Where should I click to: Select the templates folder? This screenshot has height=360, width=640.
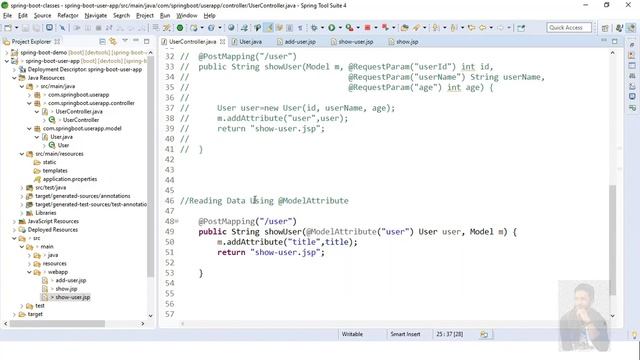(x=55, y=171)
